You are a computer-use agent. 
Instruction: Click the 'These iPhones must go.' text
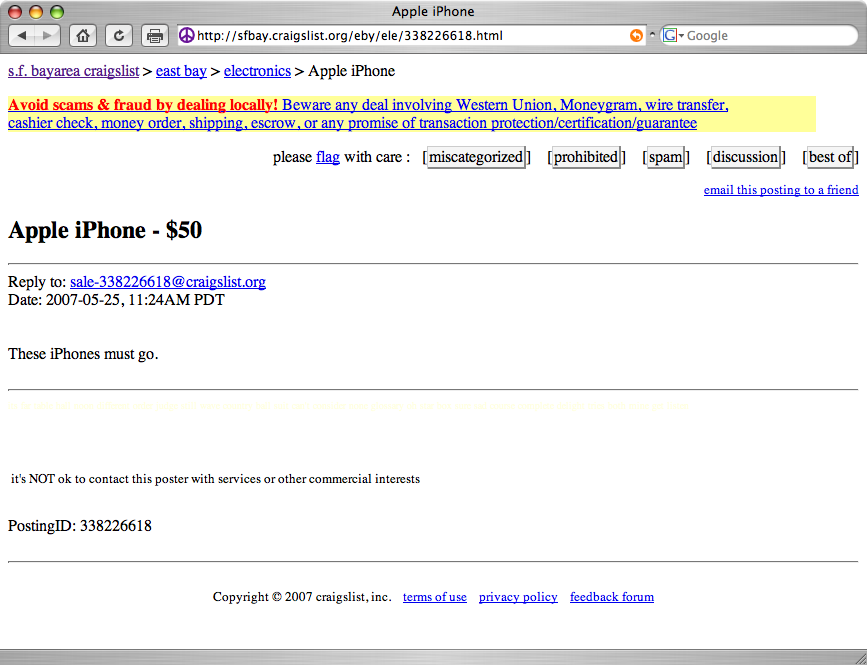(x=83, y=354)
